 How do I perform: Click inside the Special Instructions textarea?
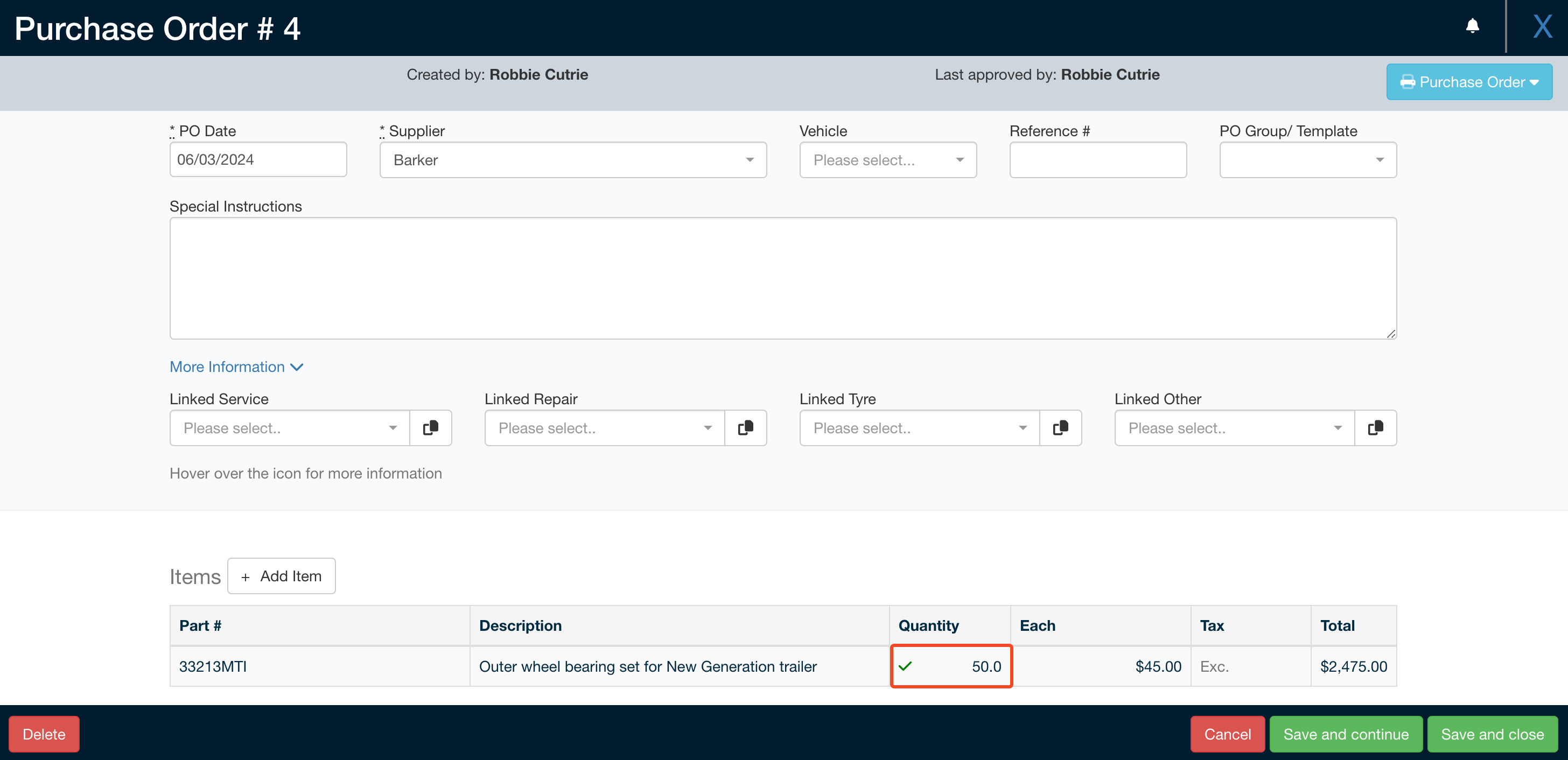[783, 278]
